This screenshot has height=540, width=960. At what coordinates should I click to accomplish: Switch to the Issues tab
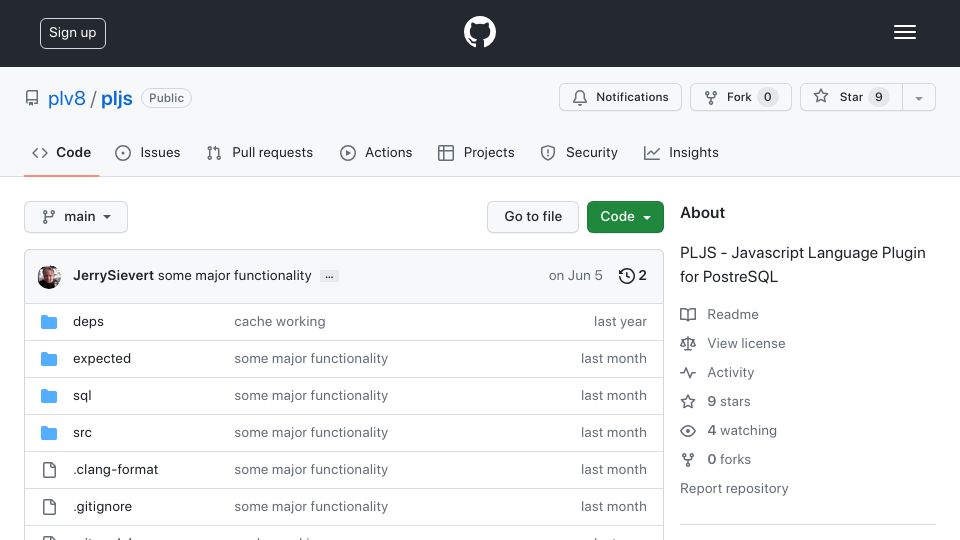148,152
